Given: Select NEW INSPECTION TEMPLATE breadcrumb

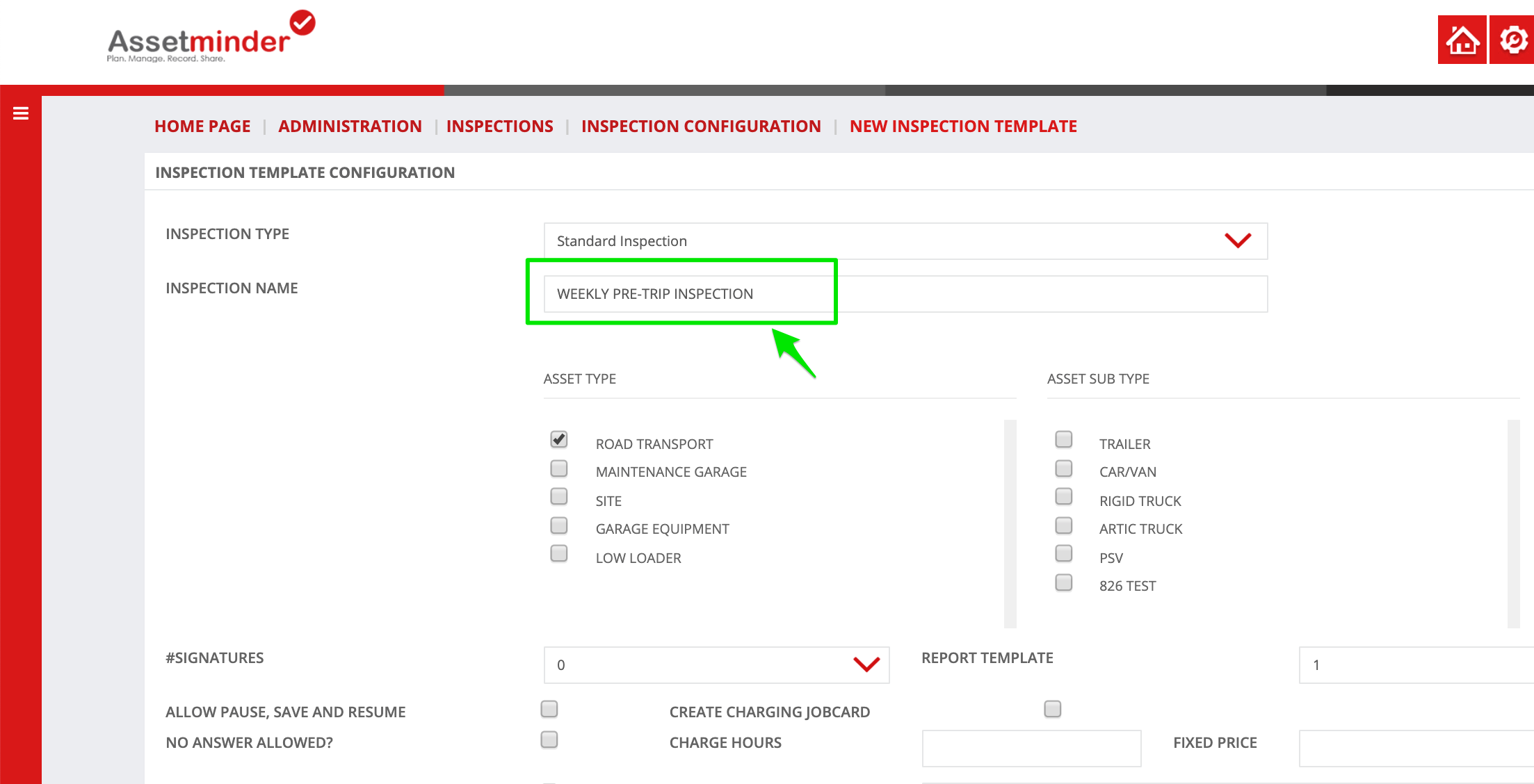Looking at the screenshot, I should click(963, 126).
